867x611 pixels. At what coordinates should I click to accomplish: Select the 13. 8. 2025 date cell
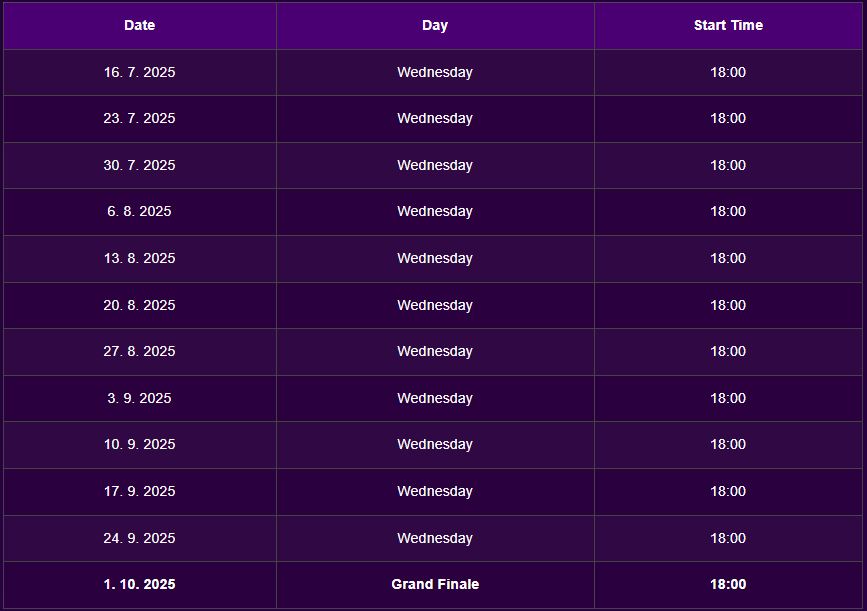coord(140,258)
